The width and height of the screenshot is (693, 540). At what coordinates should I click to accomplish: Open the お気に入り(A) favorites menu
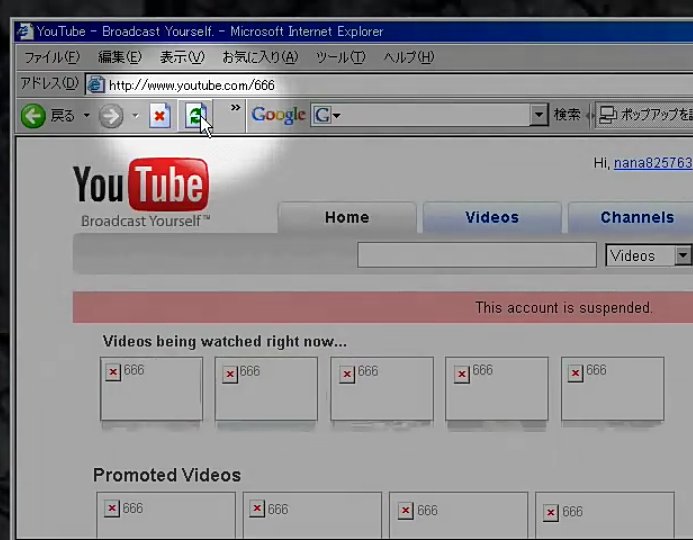[x=260, y=57]
